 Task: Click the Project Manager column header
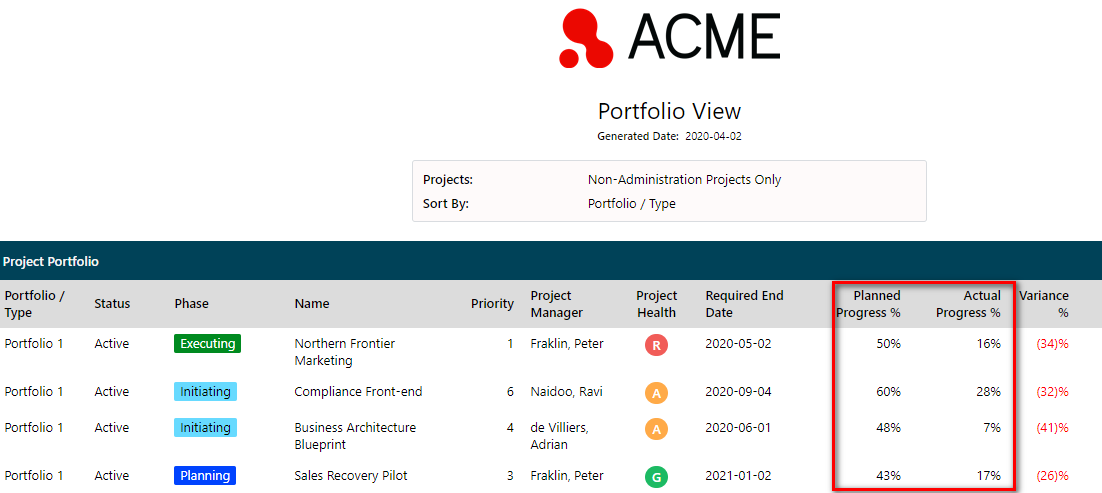(x=557, y=304)
